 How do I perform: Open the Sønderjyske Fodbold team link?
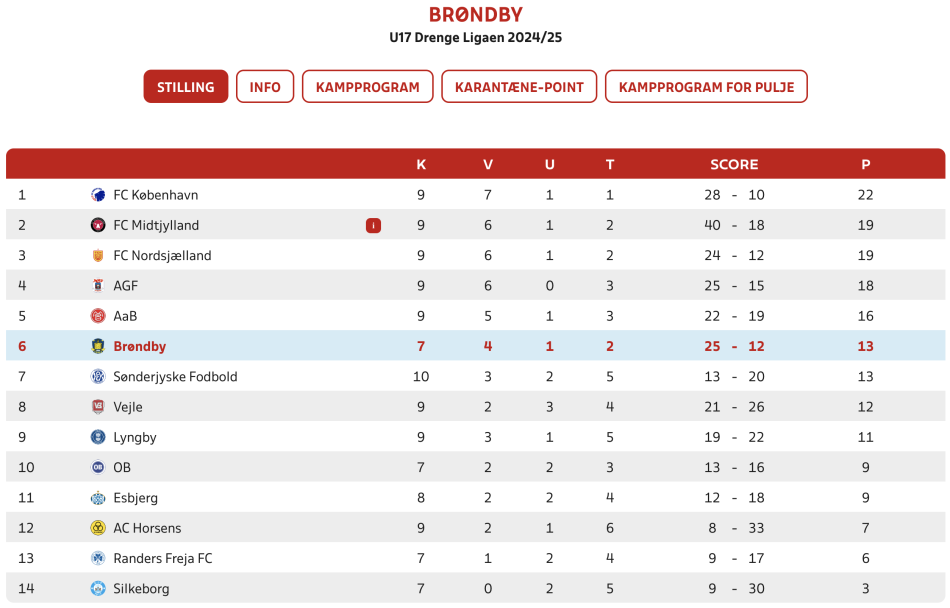coord(175,377)
